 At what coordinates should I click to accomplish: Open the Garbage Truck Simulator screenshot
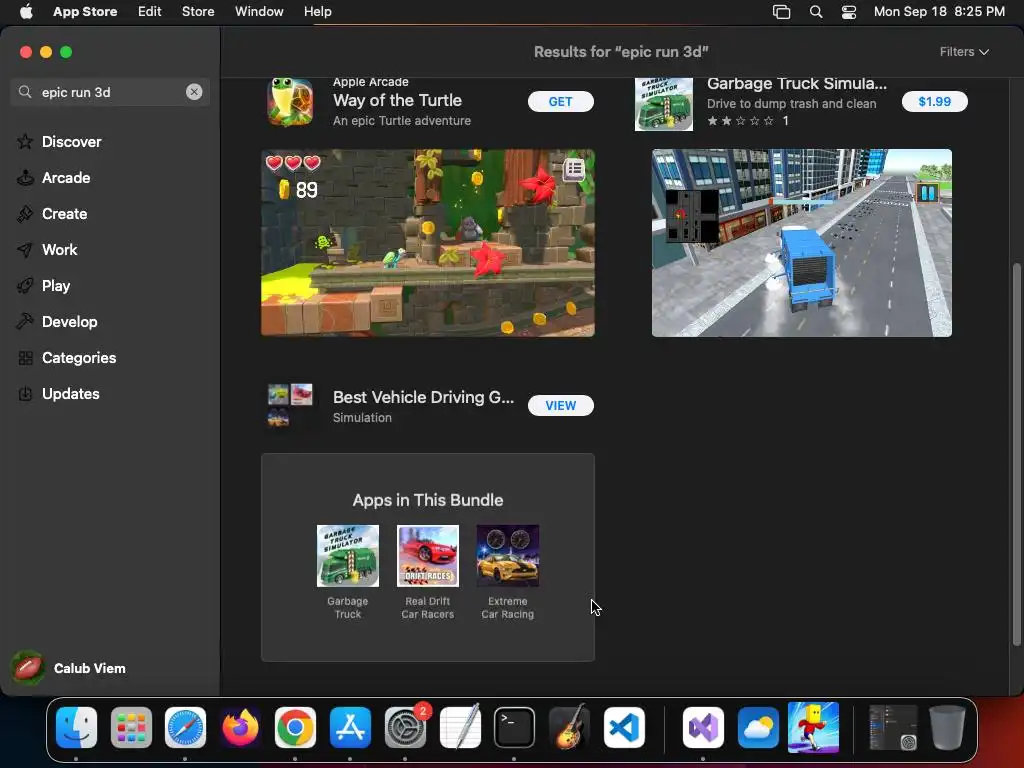[x=801, y=243]
